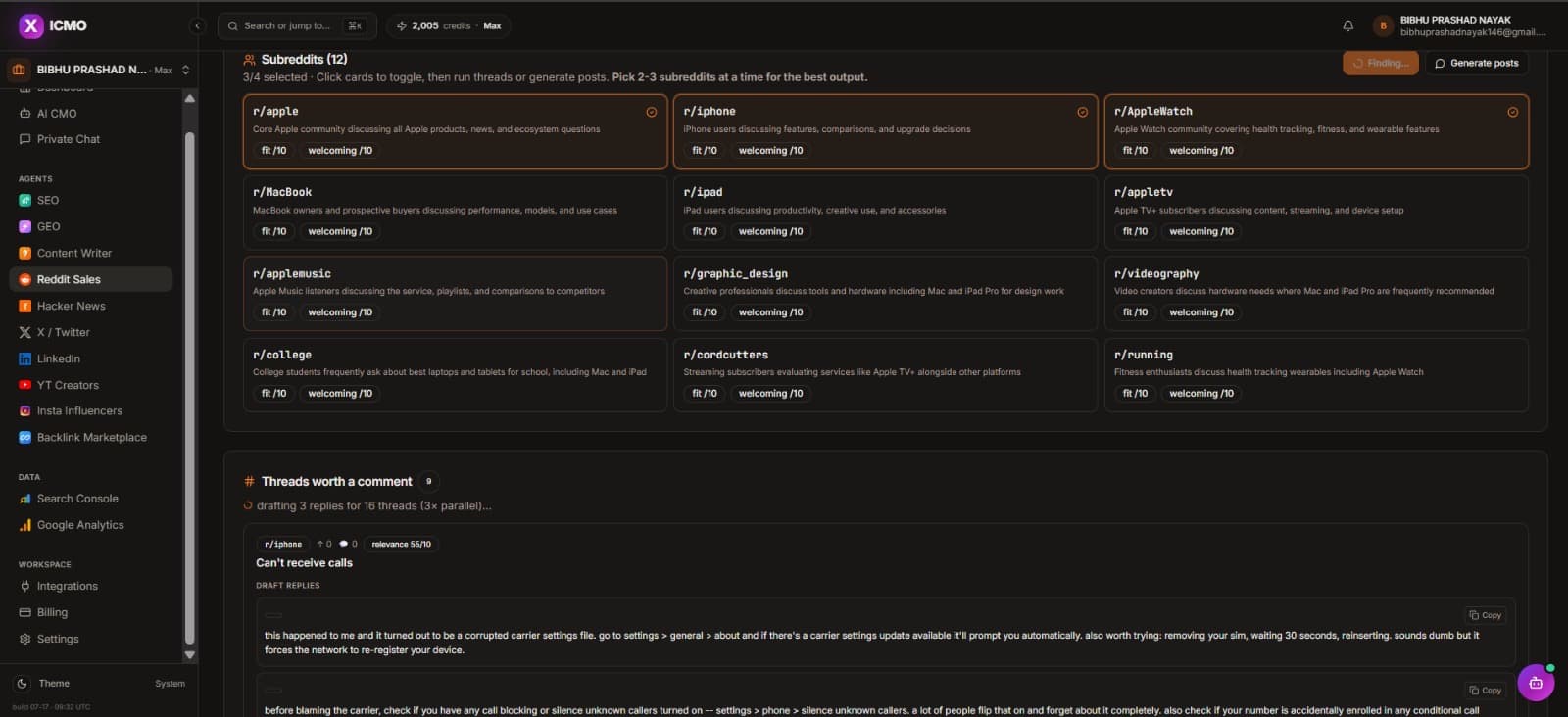
Task: Click the Theme moon icon
Action: click(23, 683)
